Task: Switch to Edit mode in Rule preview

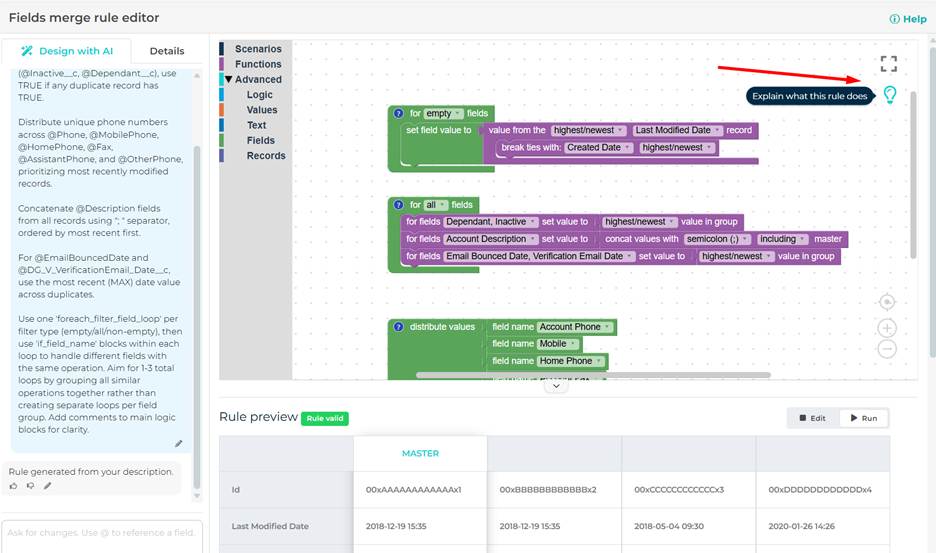Action: coord(812,418)
